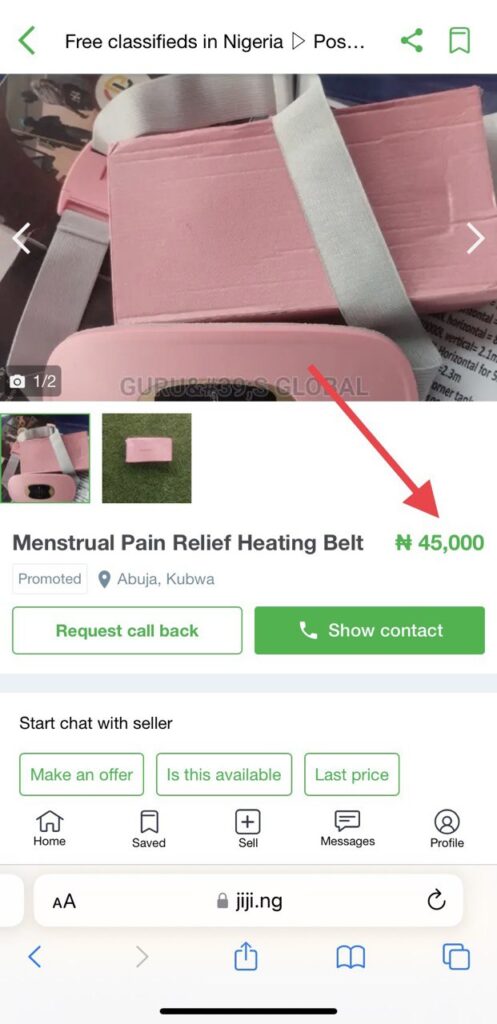Open Safari reader AA text options
The width and height of the screenshot is (497, 1024).
click(64, 902)
